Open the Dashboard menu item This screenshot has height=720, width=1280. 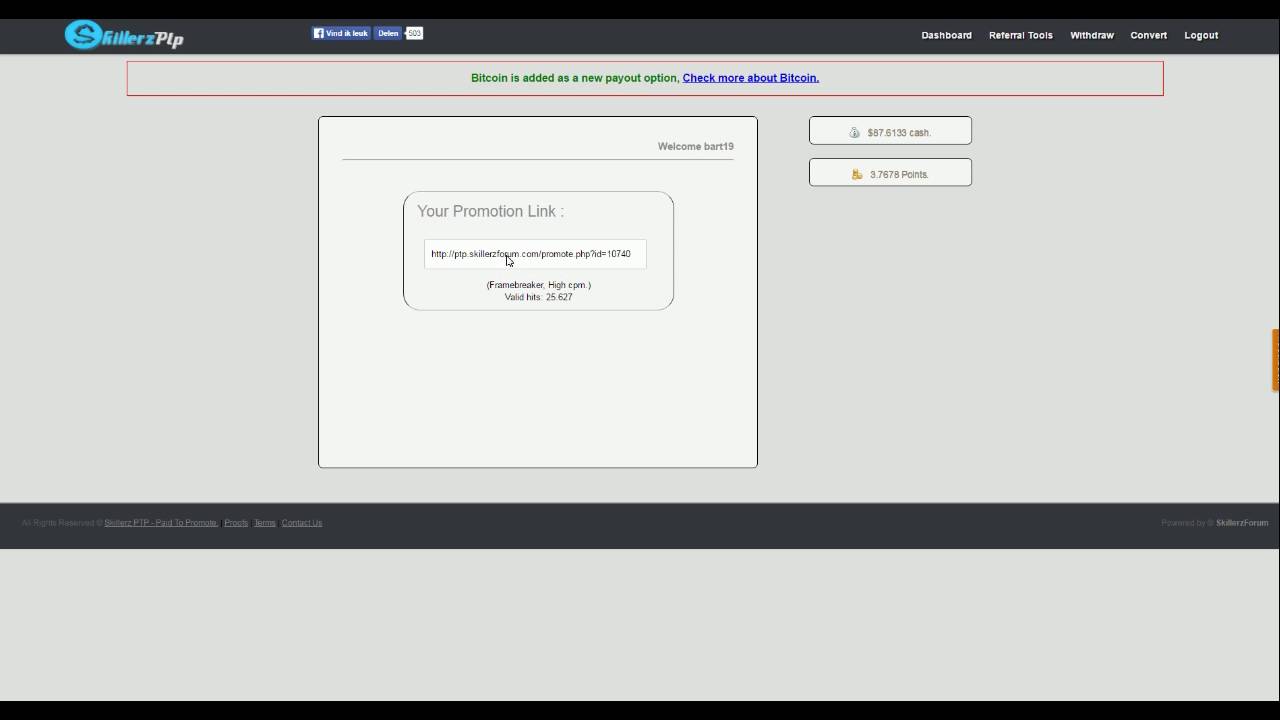(x=946, y=35)
